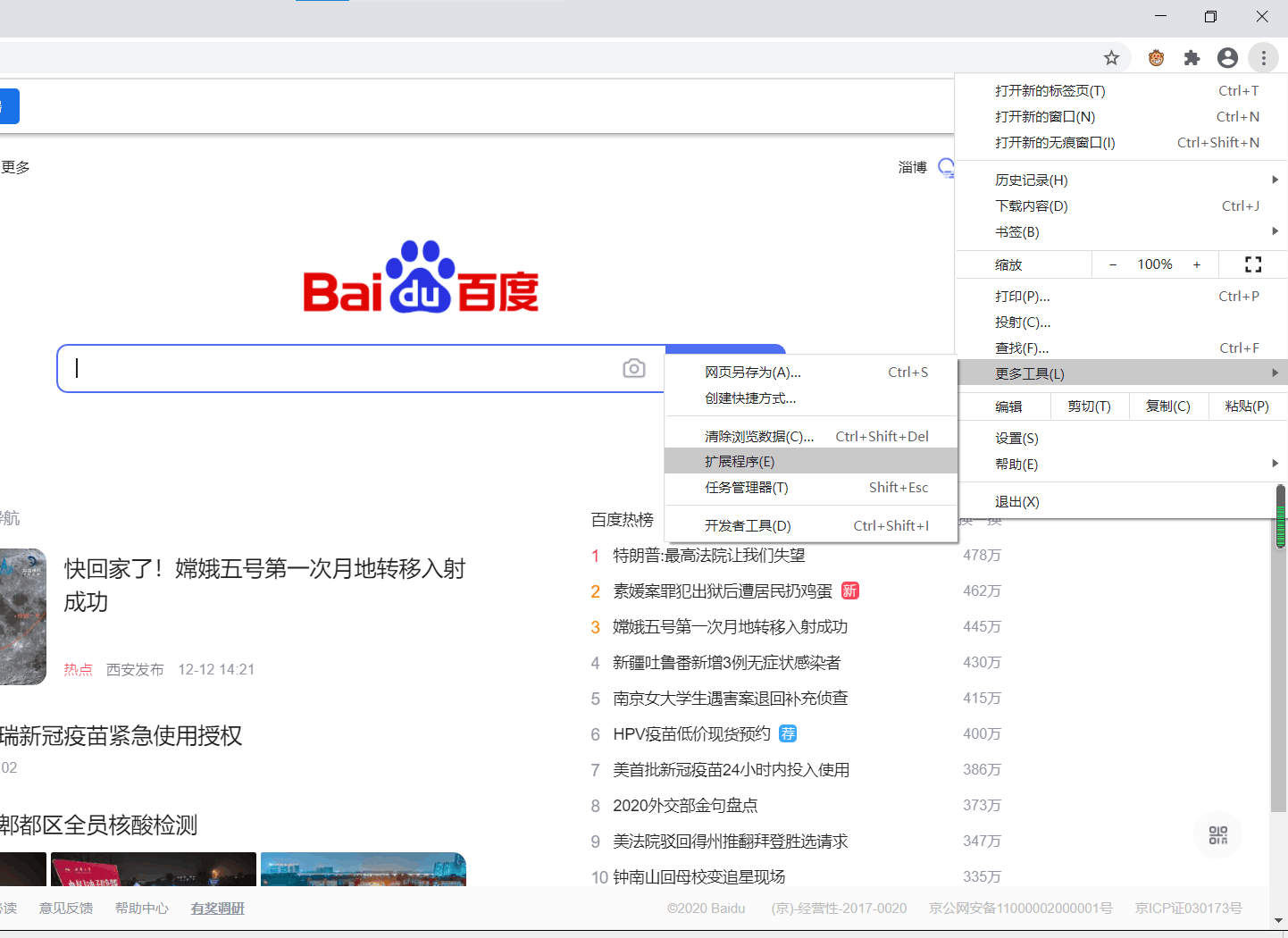Open 设置(S) menu item

tap(1121, 438)
